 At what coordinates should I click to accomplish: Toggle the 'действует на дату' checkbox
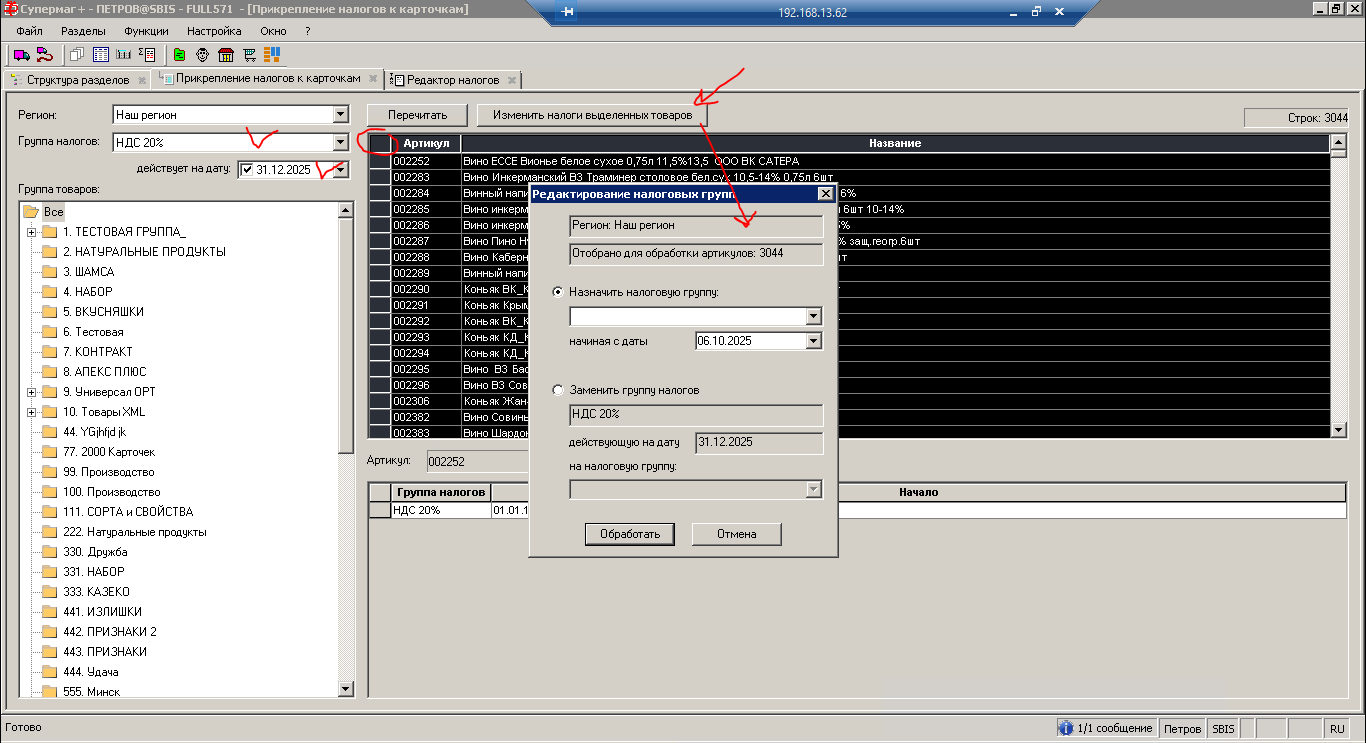click(247, 170)
